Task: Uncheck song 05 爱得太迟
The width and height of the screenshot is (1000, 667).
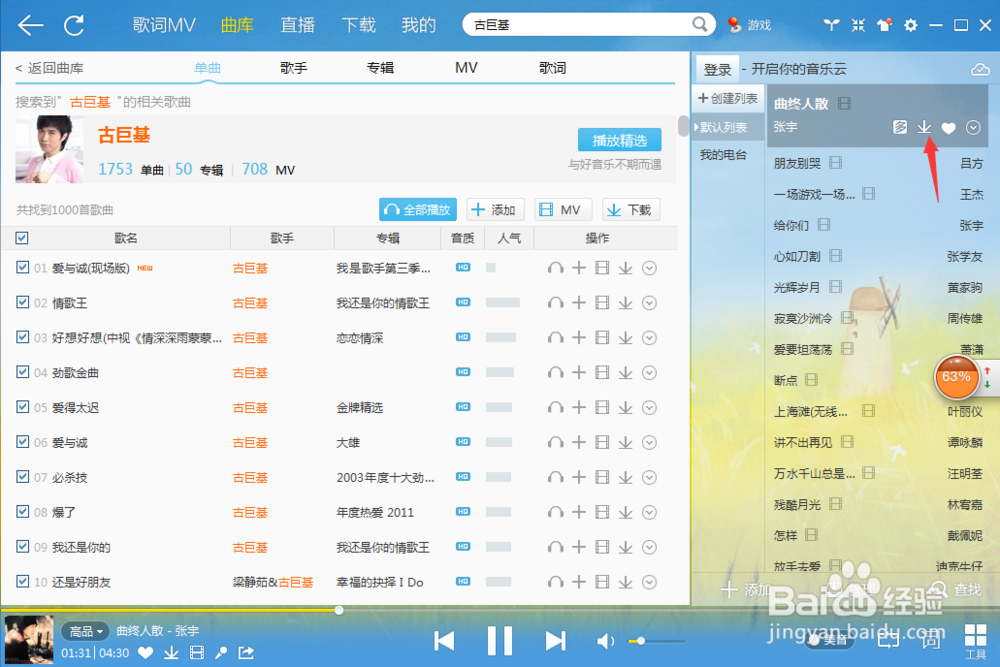Action: tap(22, 407)
